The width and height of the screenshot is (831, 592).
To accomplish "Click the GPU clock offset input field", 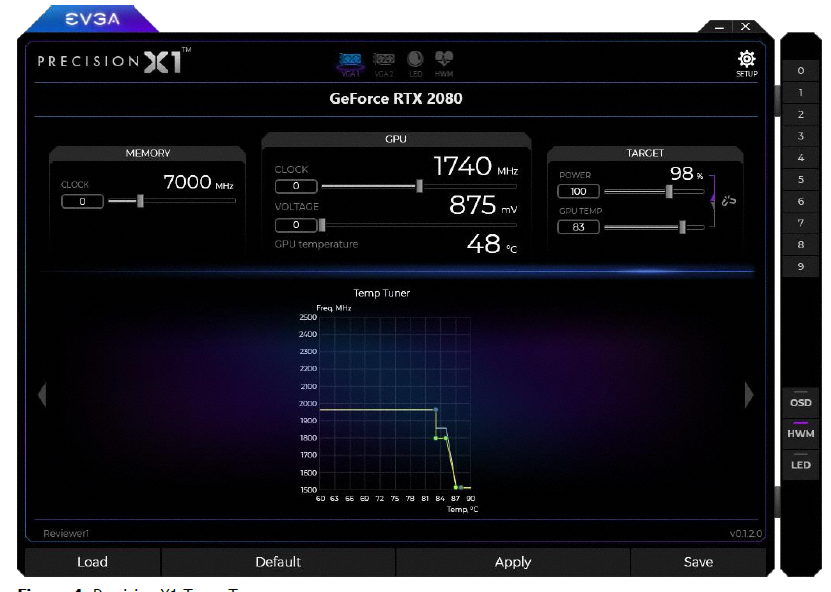I will tap(296, 186).
